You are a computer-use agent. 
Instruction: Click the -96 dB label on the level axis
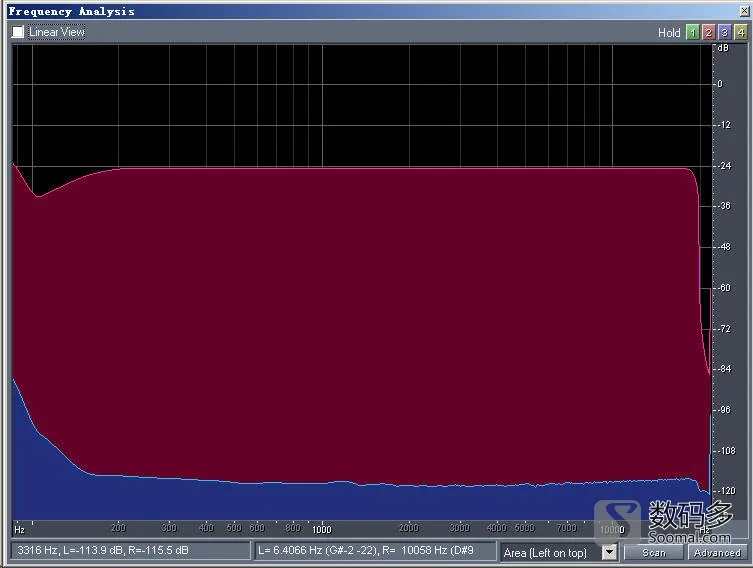724,410
